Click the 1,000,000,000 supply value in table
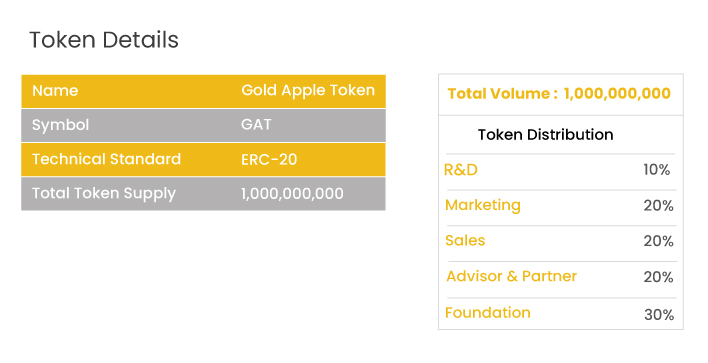The height and width of the screenshot is (363, 708). 292,194
